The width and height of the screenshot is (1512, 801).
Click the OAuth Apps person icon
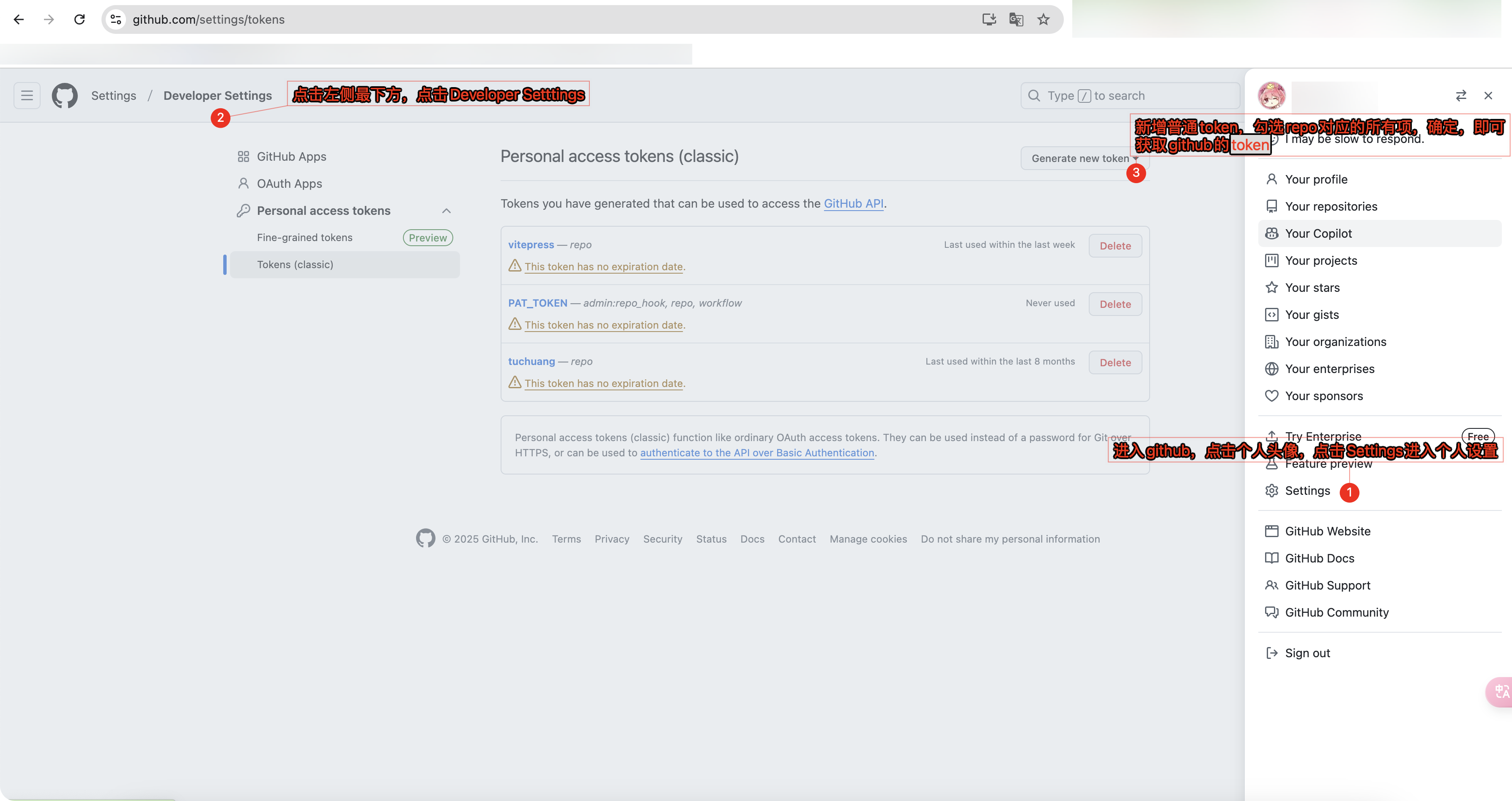click(243, 183)
